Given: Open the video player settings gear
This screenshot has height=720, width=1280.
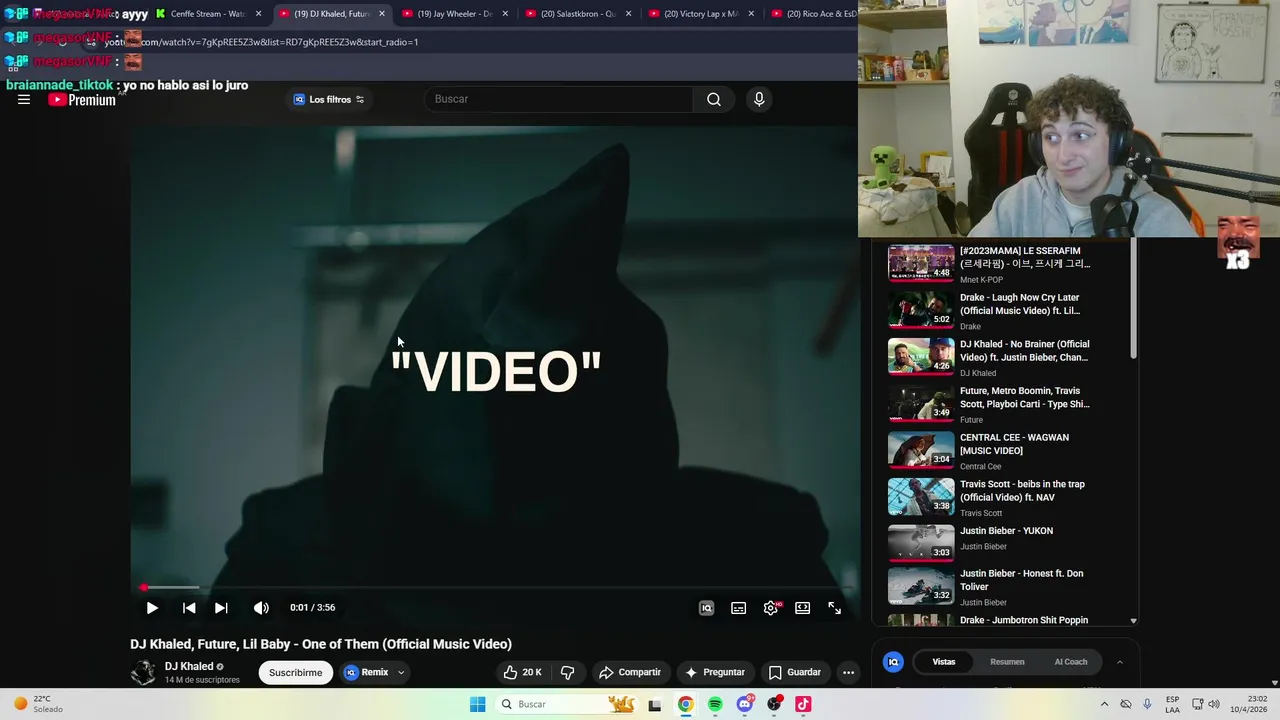Looking at the screenshot, I should pyautogui.click(x=771, y=608).
